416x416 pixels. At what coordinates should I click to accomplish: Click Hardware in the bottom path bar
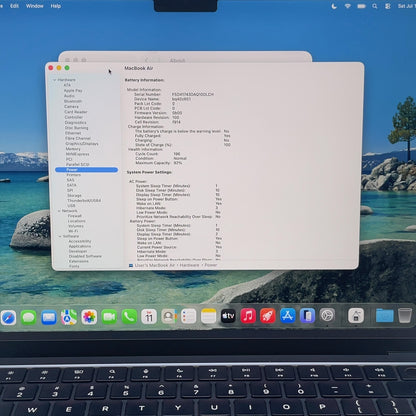click(x=189, y=265)
